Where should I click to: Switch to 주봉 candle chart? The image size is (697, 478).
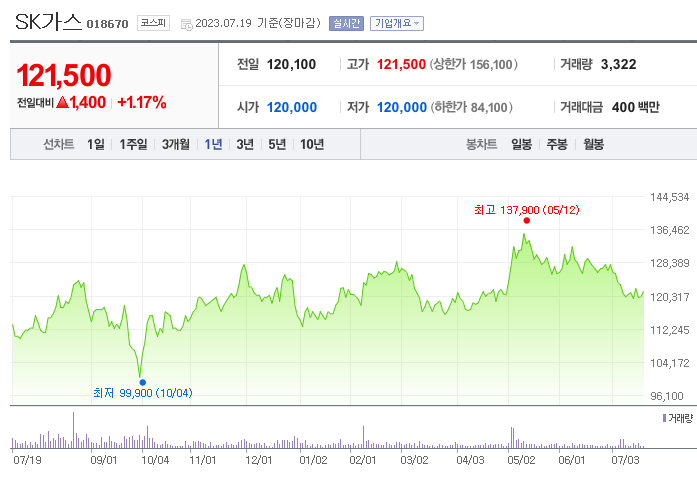(x=557, y=144)
